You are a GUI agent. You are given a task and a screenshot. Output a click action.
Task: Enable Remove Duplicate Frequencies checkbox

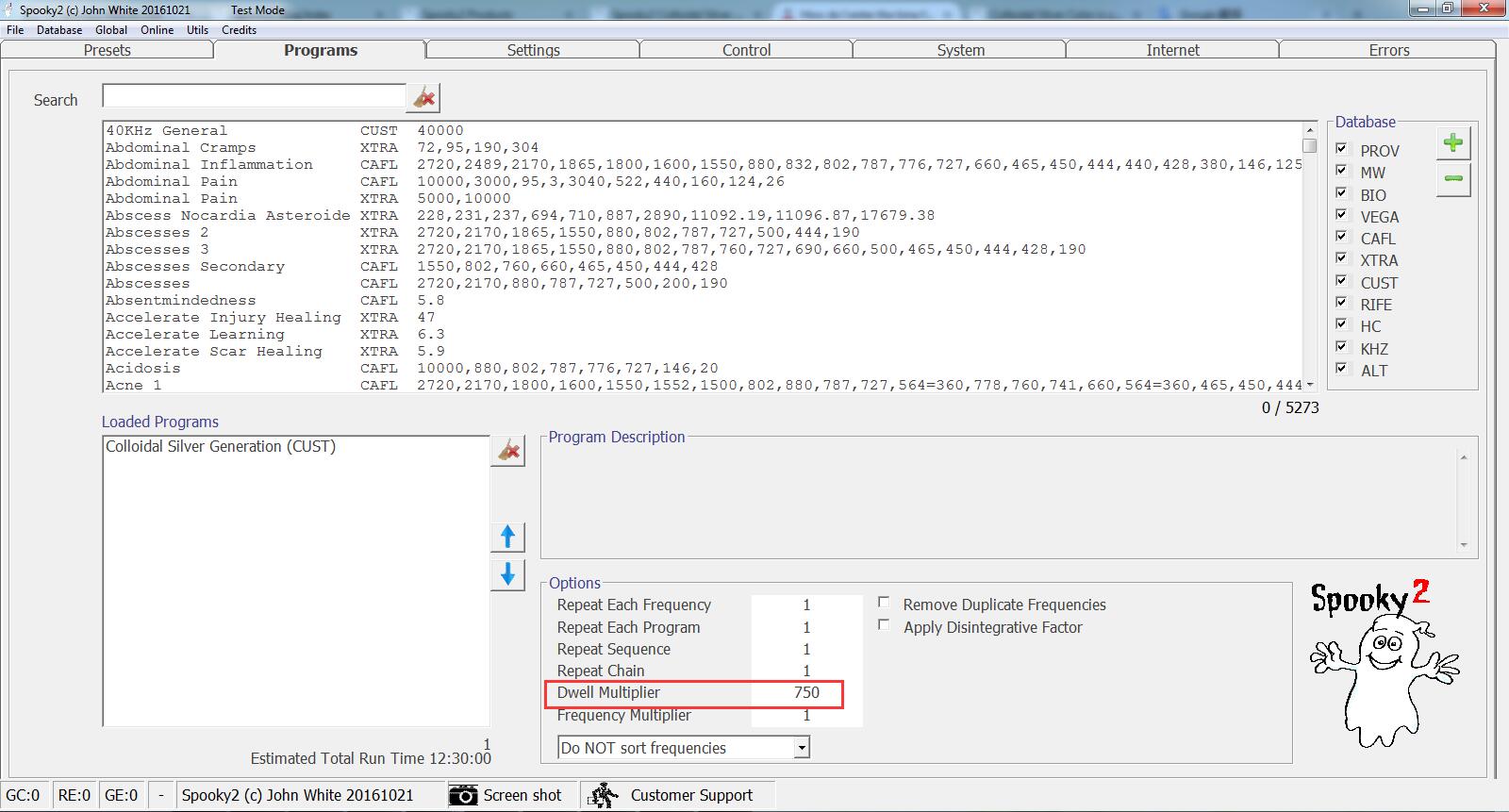[884, 603]
